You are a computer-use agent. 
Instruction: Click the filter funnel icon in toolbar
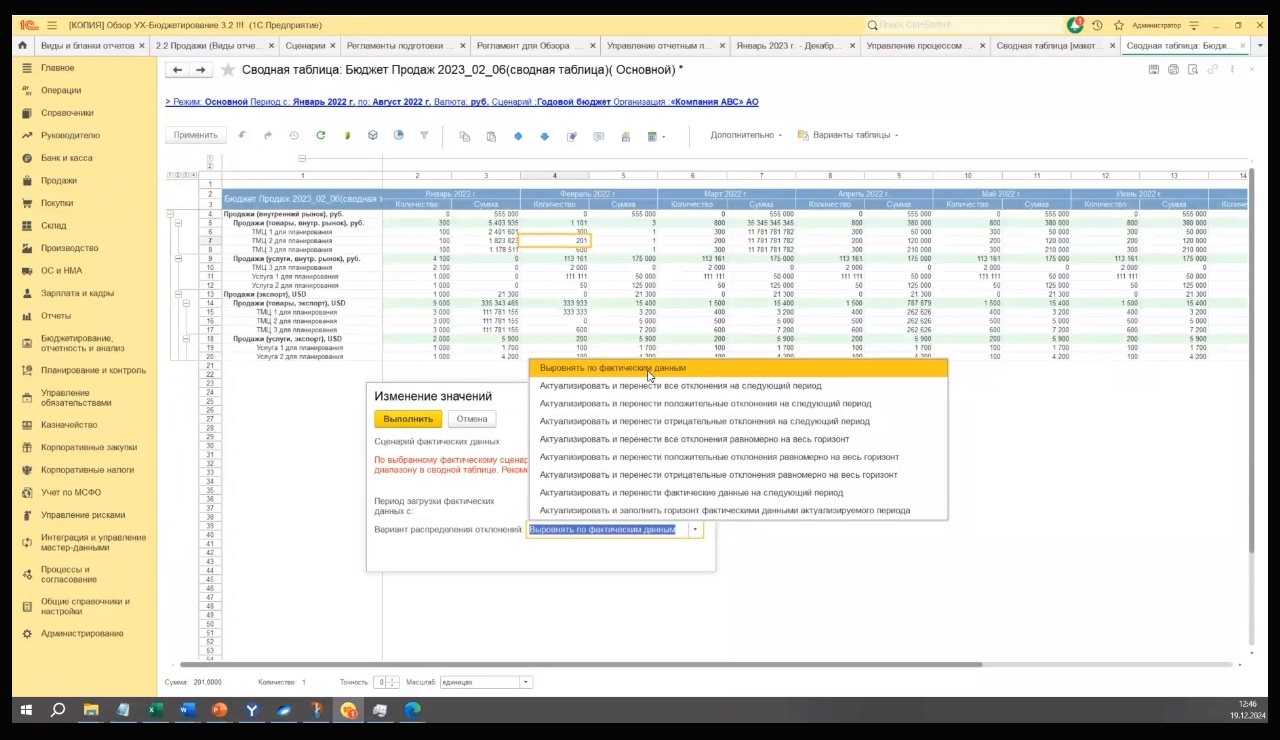coord(424,136)
